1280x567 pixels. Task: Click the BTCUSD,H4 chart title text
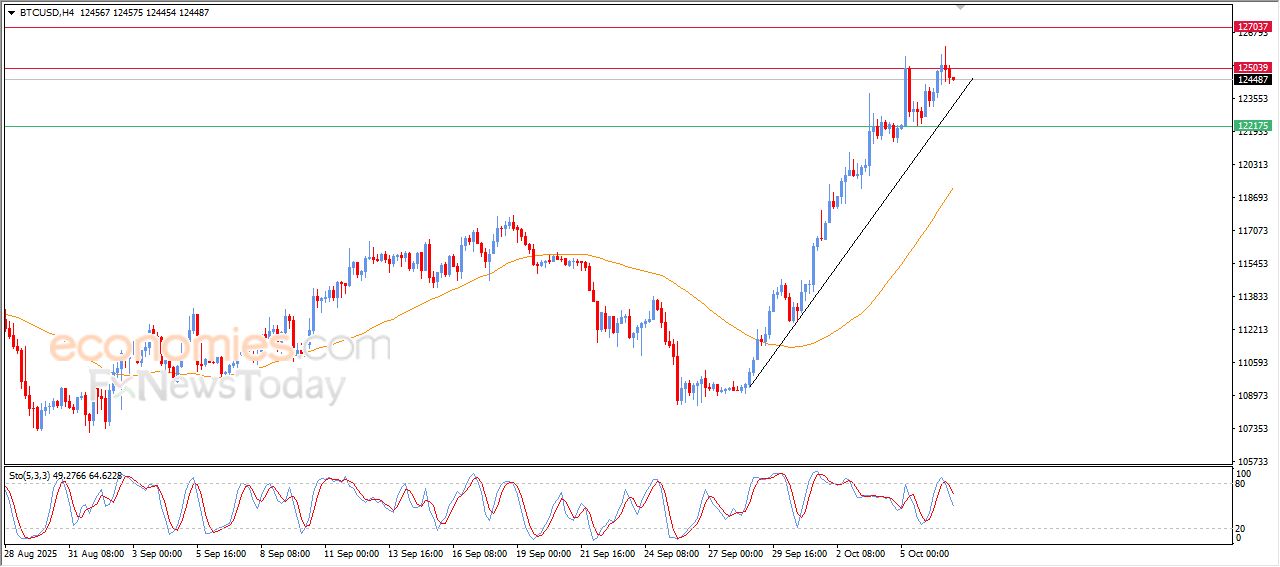point(46,13)
